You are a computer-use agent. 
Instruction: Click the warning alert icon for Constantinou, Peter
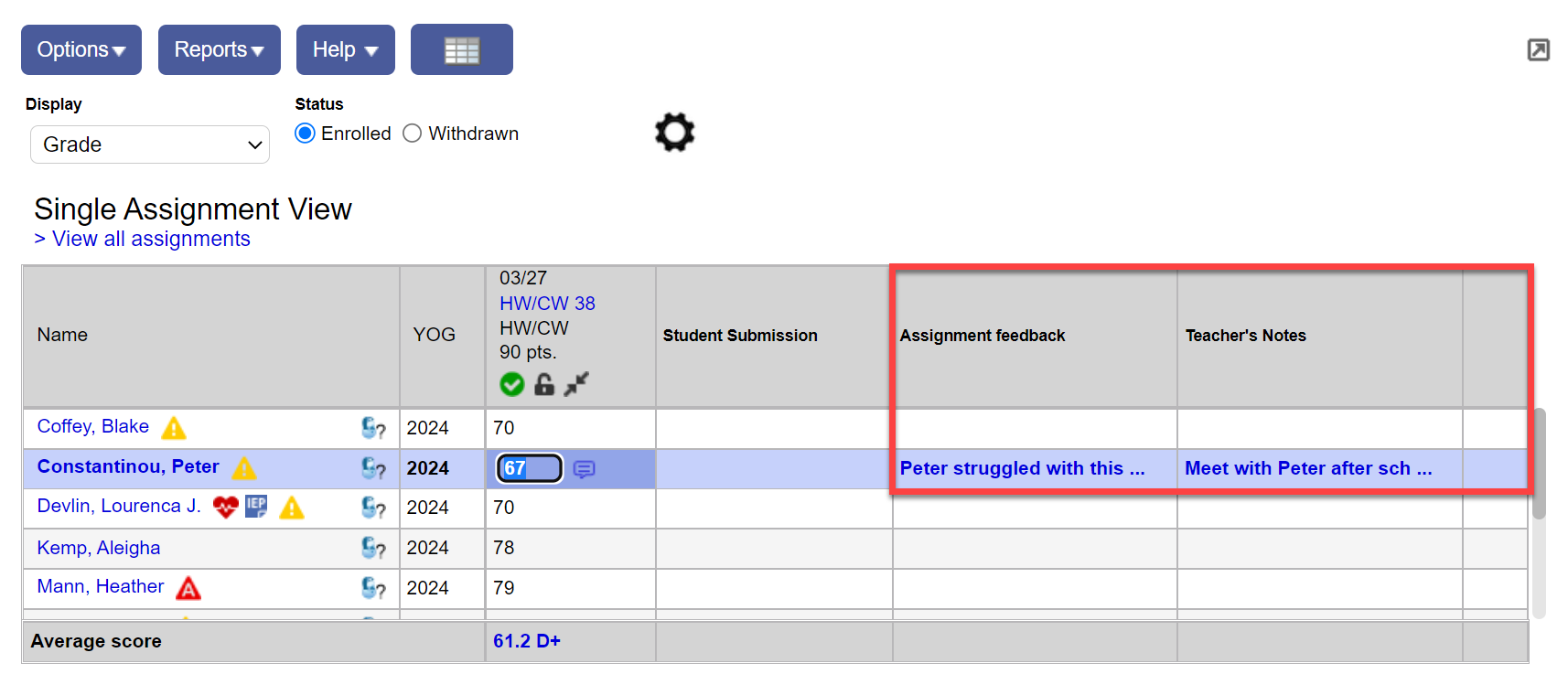(x=244, y=468)
